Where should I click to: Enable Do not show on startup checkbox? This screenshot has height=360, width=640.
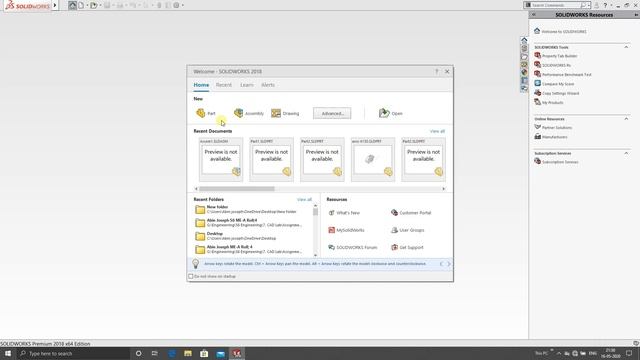point(191,276)
